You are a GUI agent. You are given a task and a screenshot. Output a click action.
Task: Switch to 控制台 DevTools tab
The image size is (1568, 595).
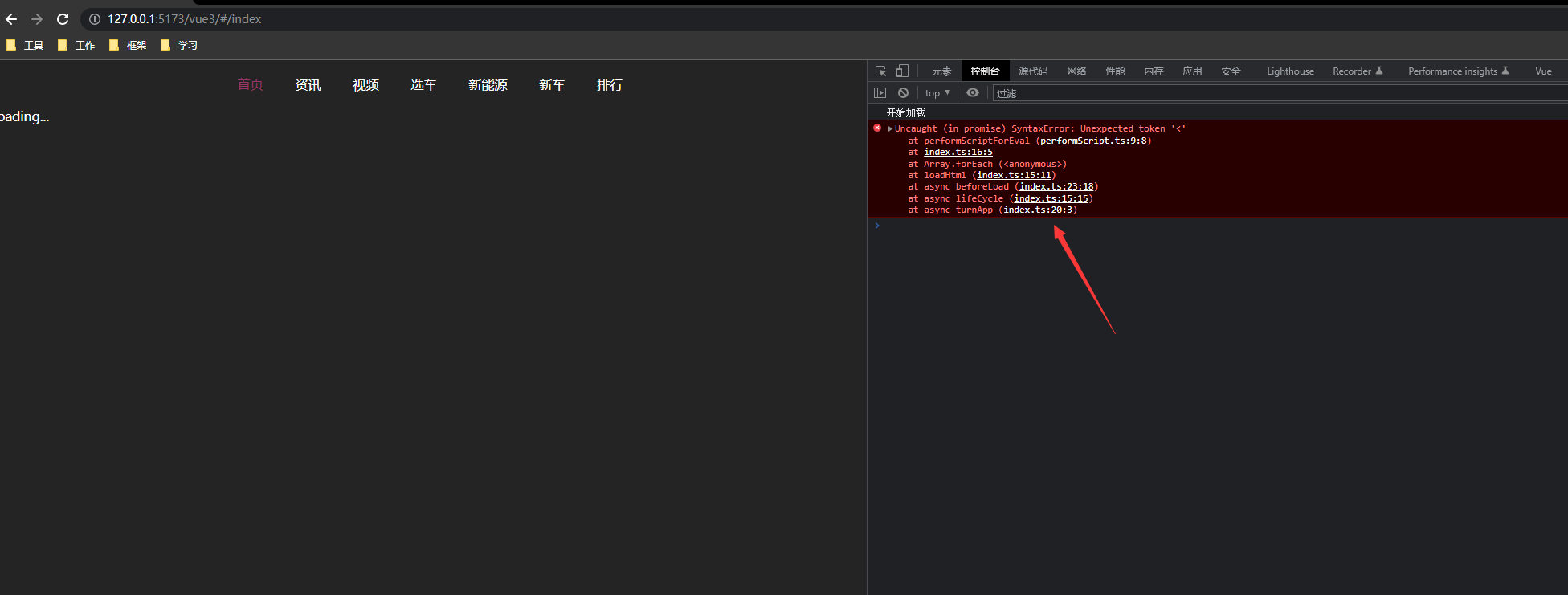pyautogui.click(x=985, y=71)
